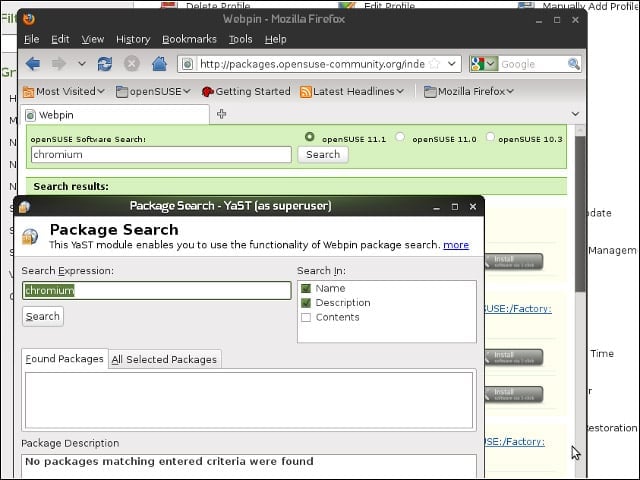The height and width of the screenshot is (480, 640).
Task: Click the Package Search module icon
Action: pos(30,237)
